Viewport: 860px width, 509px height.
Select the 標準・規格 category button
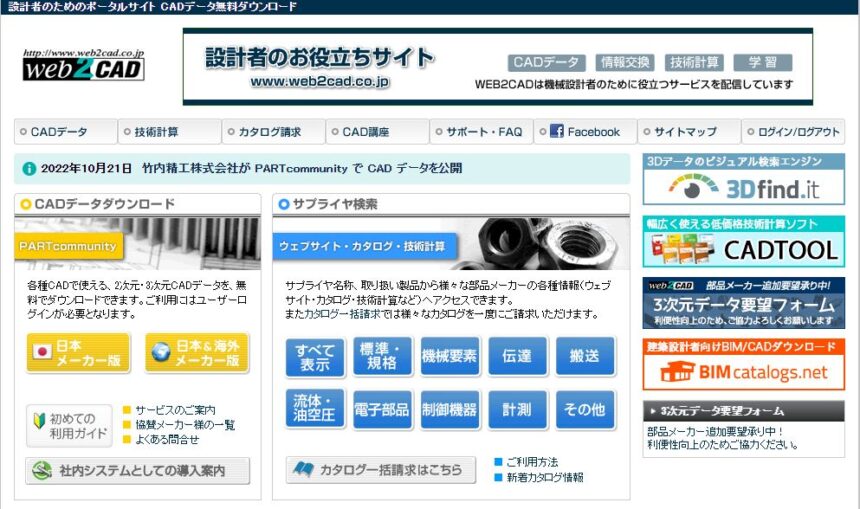(x=382, y=357)
